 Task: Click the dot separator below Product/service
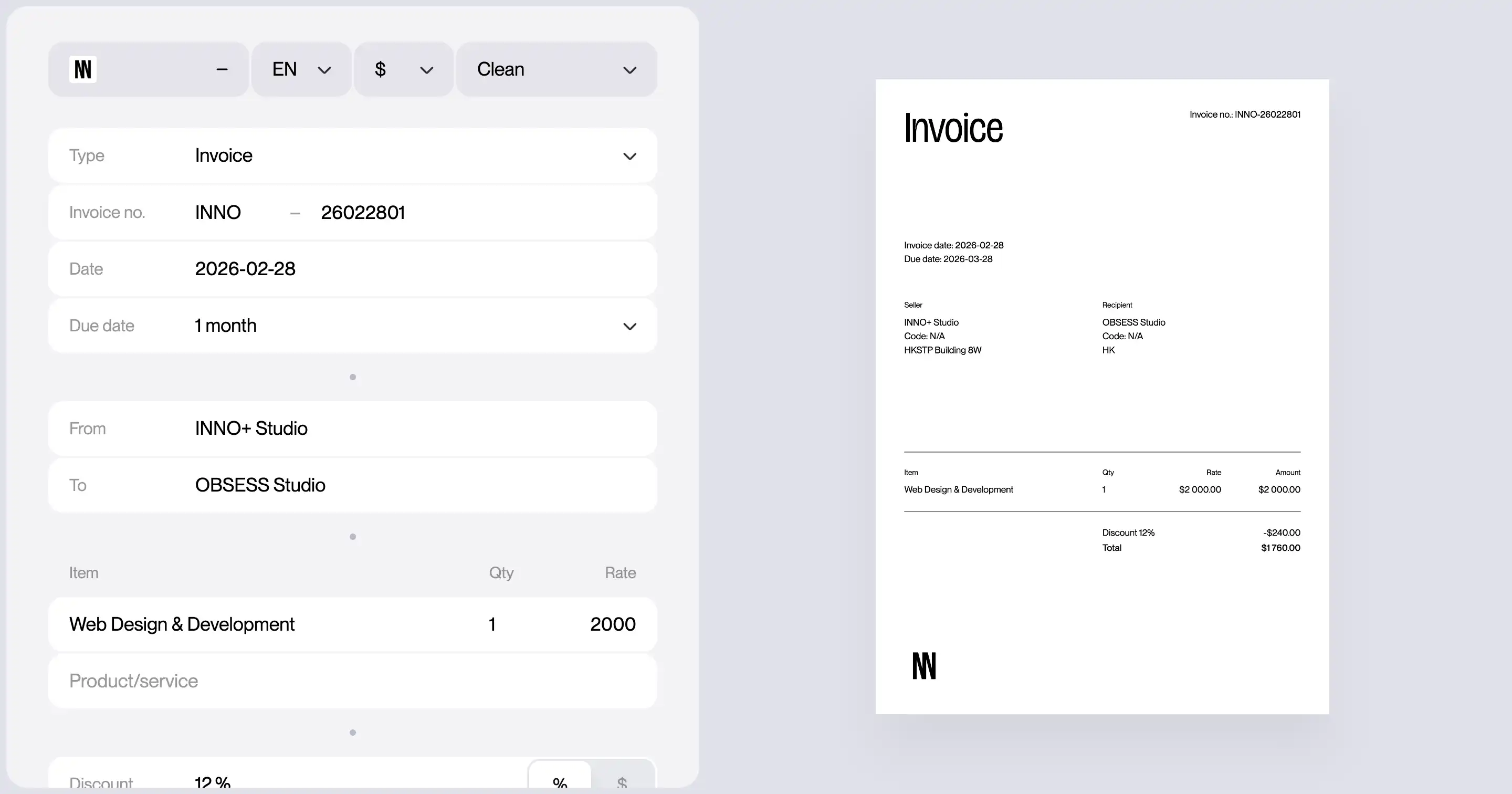point(353,733)
